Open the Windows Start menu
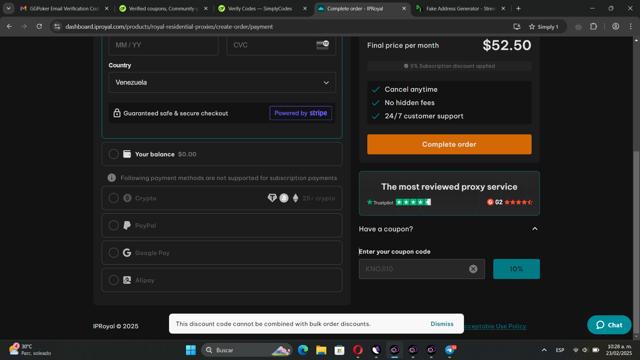Viewport: 640px width, 360px height. point(191,350)
